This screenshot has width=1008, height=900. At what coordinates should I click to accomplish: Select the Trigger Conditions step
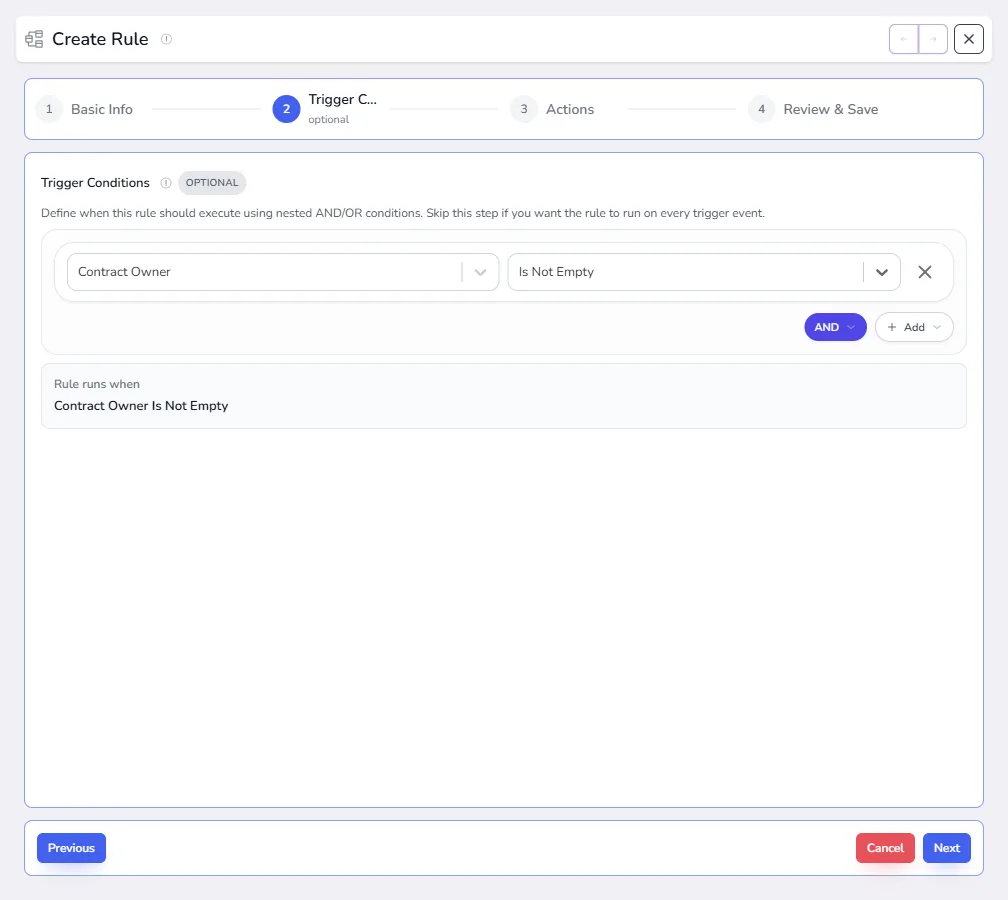(325, 109)
